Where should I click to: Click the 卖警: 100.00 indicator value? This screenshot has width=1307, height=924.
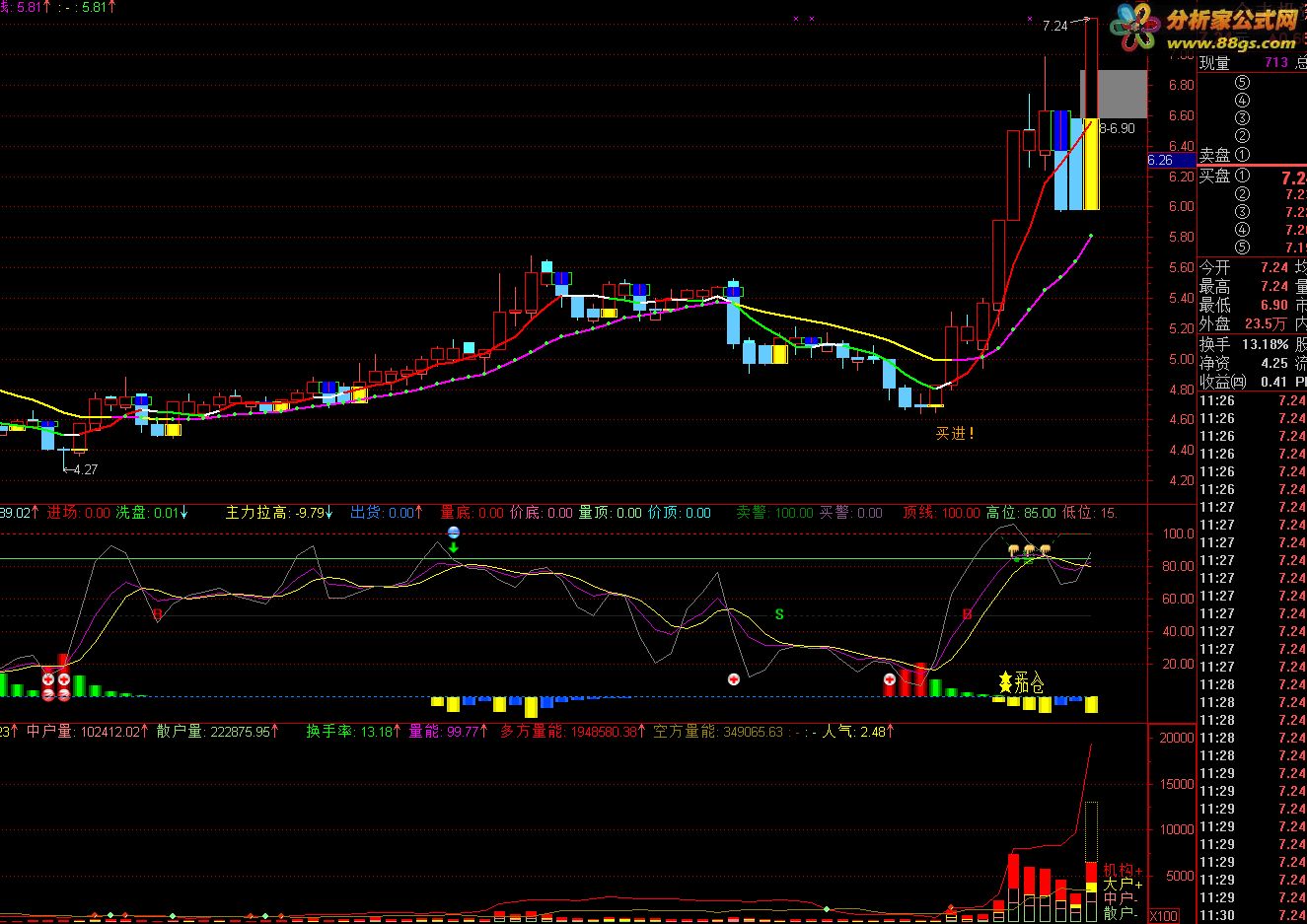(x=775, y=513)
